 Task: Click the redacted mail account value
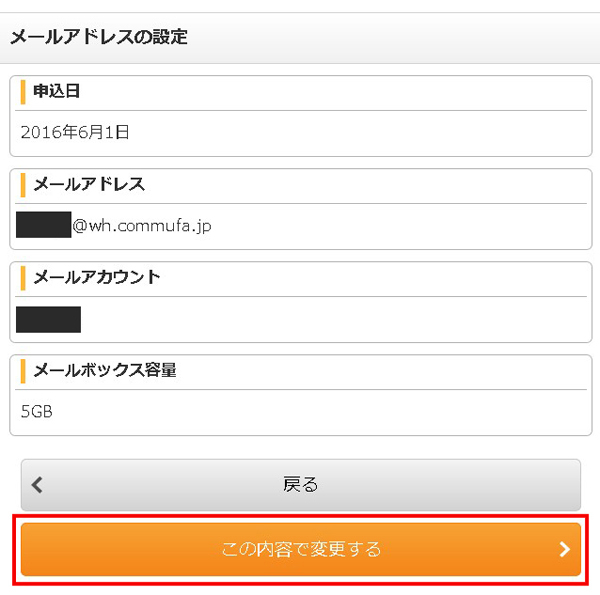click(x=49, y=319)
